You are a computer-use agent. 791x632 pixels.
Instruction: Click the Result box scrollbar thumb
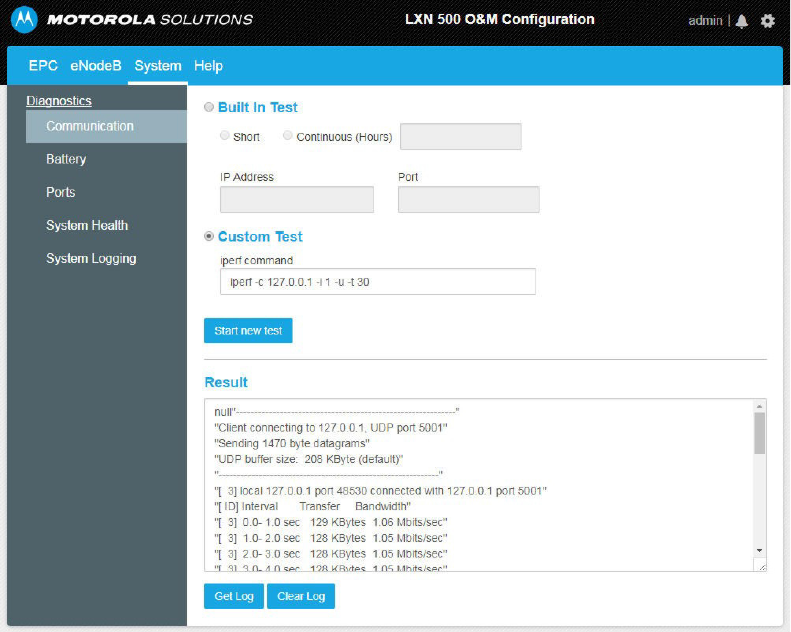[x=759, y=433]
